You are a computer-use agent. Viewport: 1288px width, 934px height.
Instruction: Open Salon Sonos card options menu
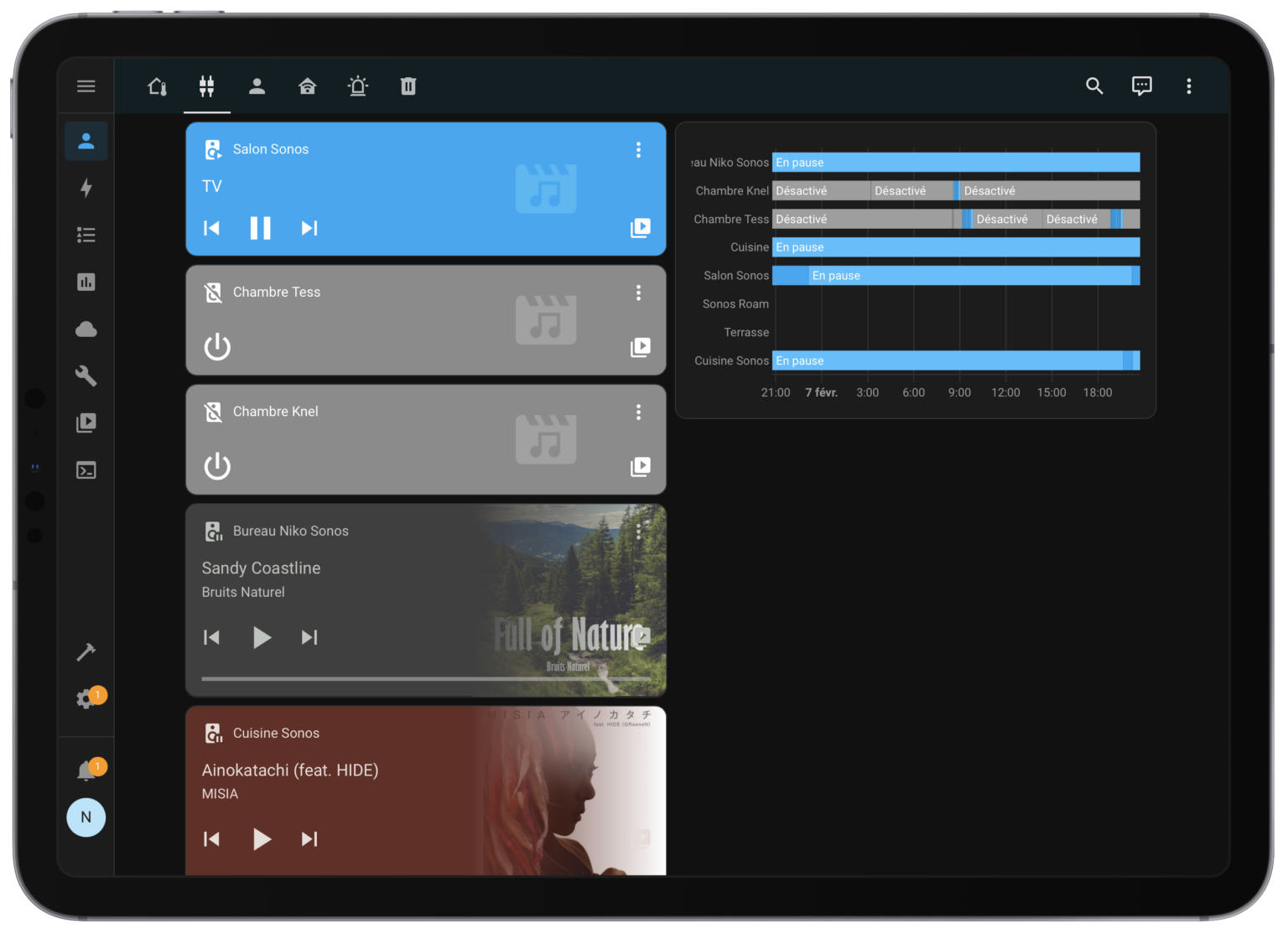638,149
